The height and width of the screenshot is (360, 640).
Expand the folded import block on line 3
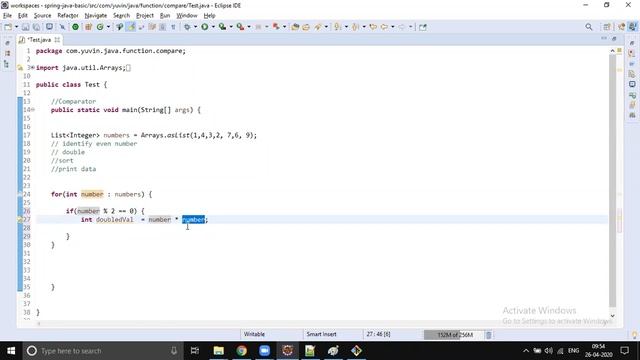(x=33, y=67)
